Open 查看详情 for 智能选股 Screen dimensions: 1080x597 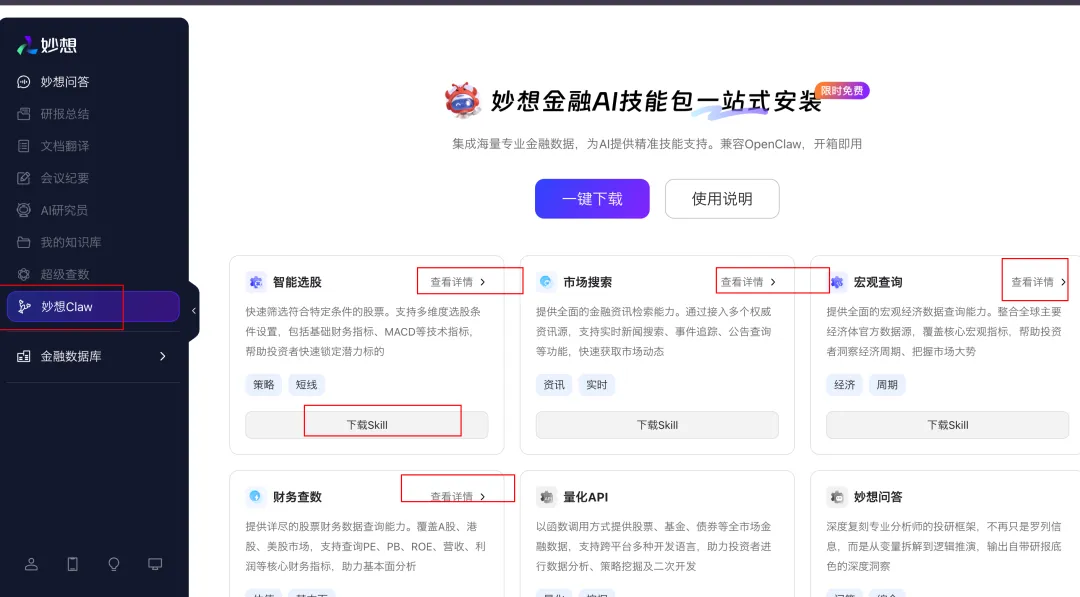[458, 282]
